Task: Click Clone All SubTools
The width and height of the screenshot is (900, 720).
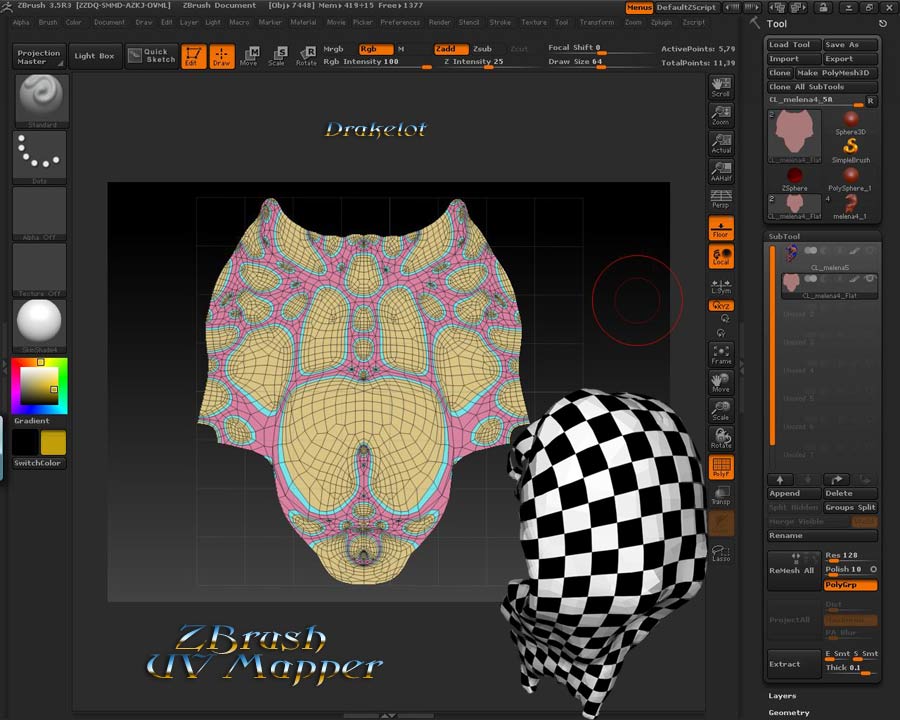Action: [x=822, y=87]
